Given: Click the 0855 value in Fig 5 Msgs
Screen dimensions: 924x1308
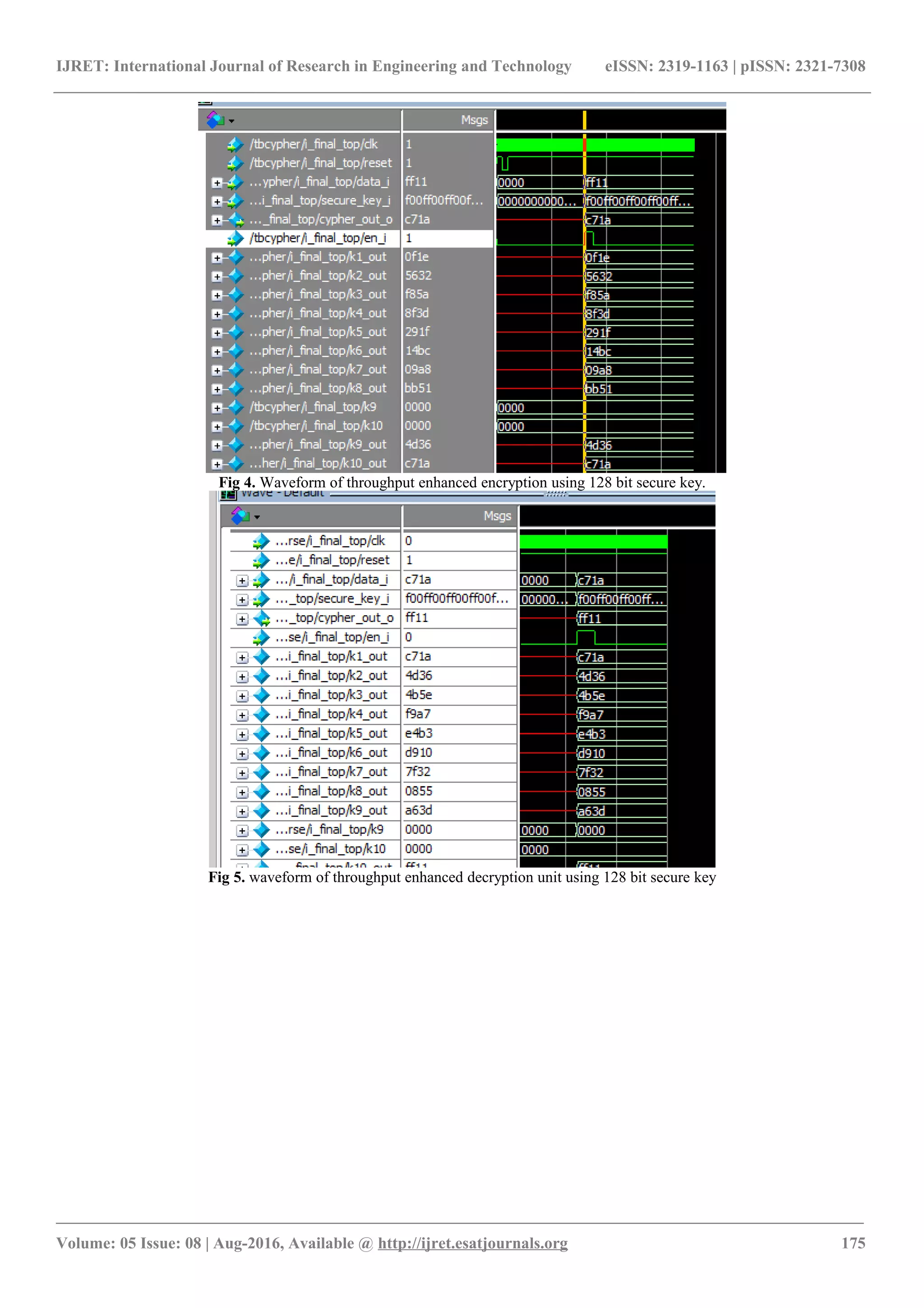Looking at the screenshot, I should (x=418, y=791).
